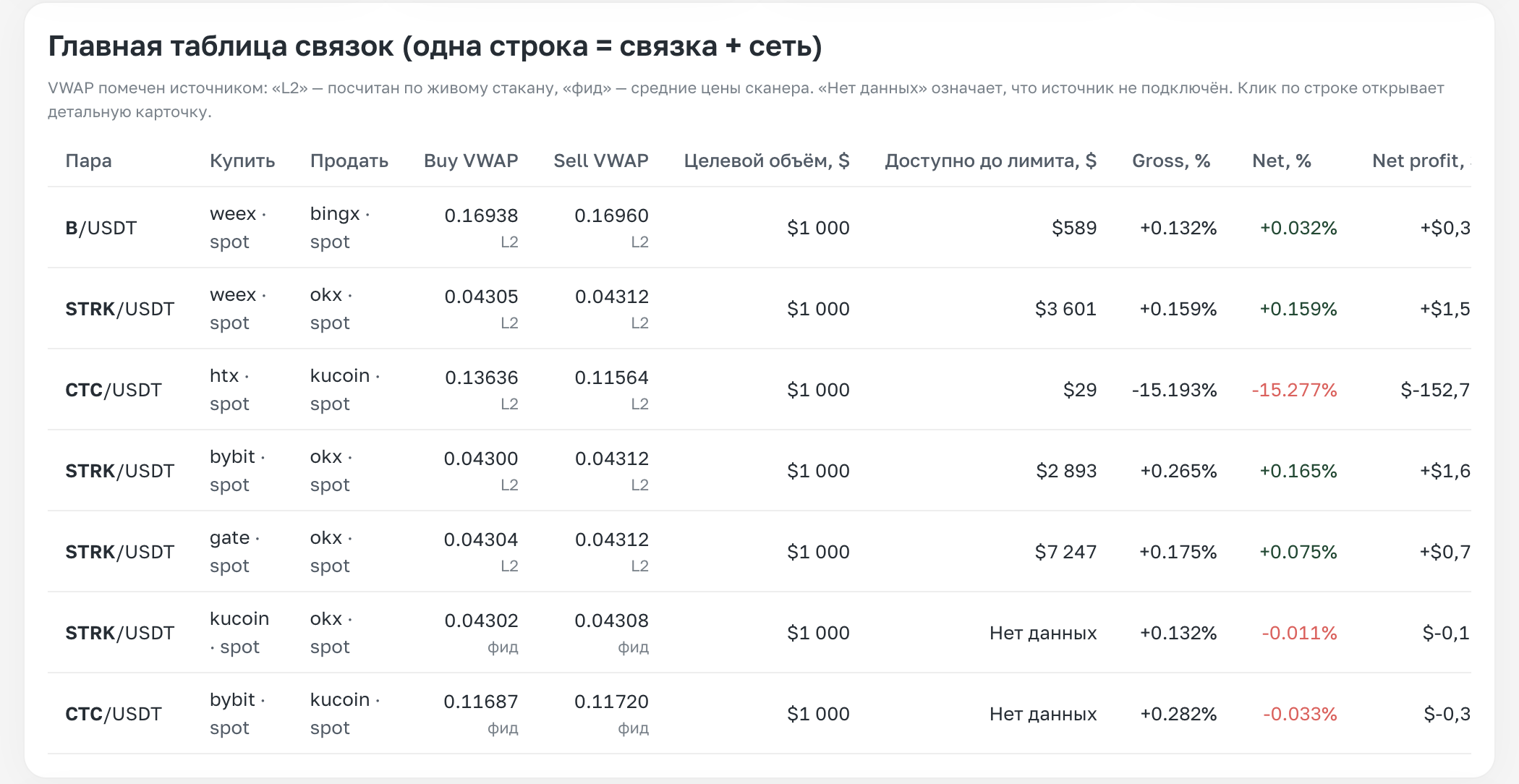
Task: Click the Buy VWAP column header
Action: (x=471, y=161)
